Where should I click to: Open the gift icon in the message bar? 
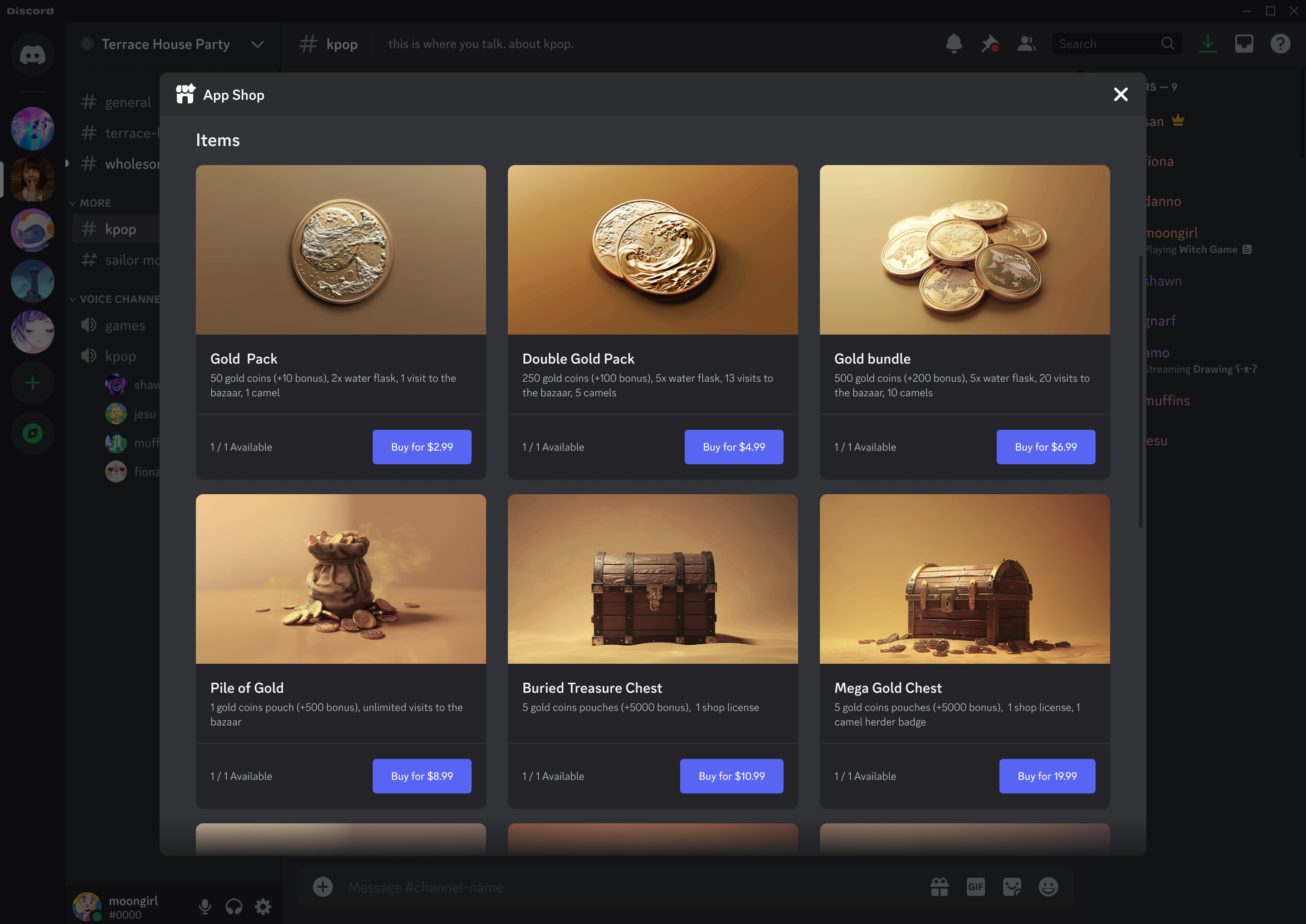pyautogui.click(x=939, y=886)
